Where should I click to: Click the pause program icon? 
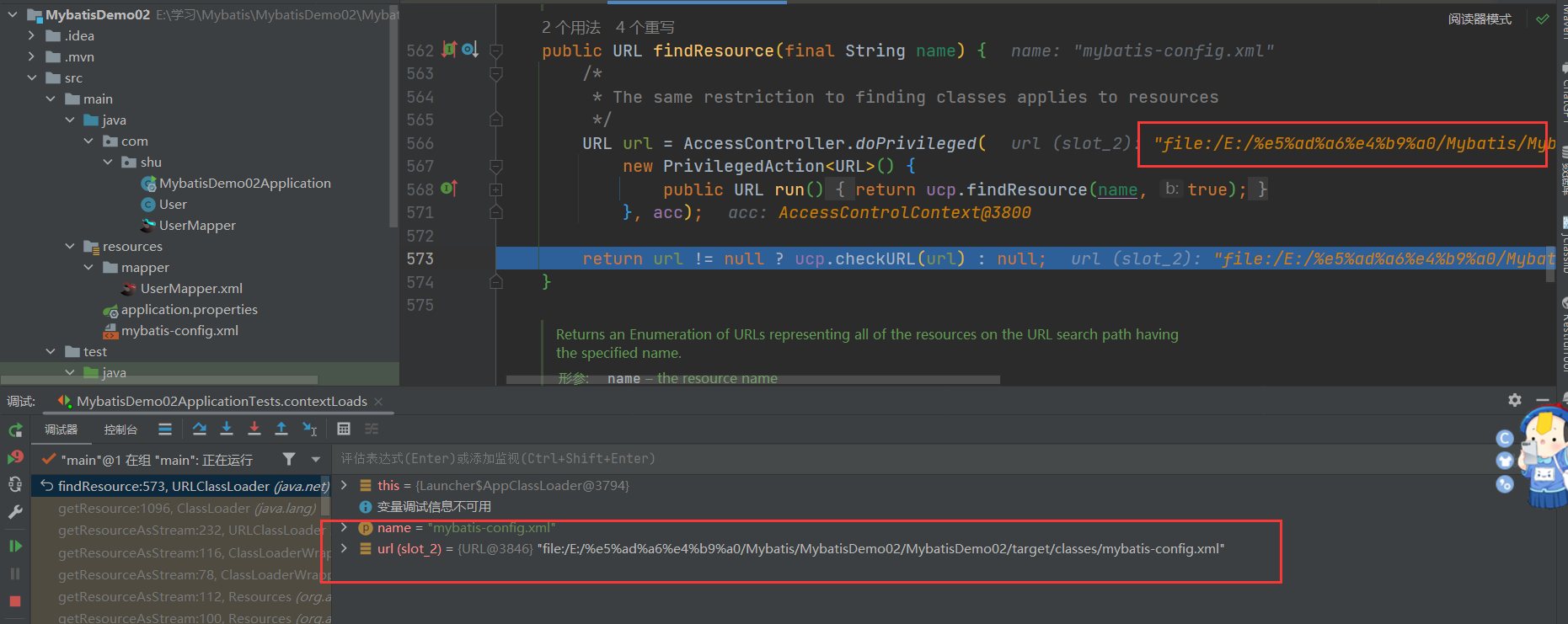pos(15,573)
